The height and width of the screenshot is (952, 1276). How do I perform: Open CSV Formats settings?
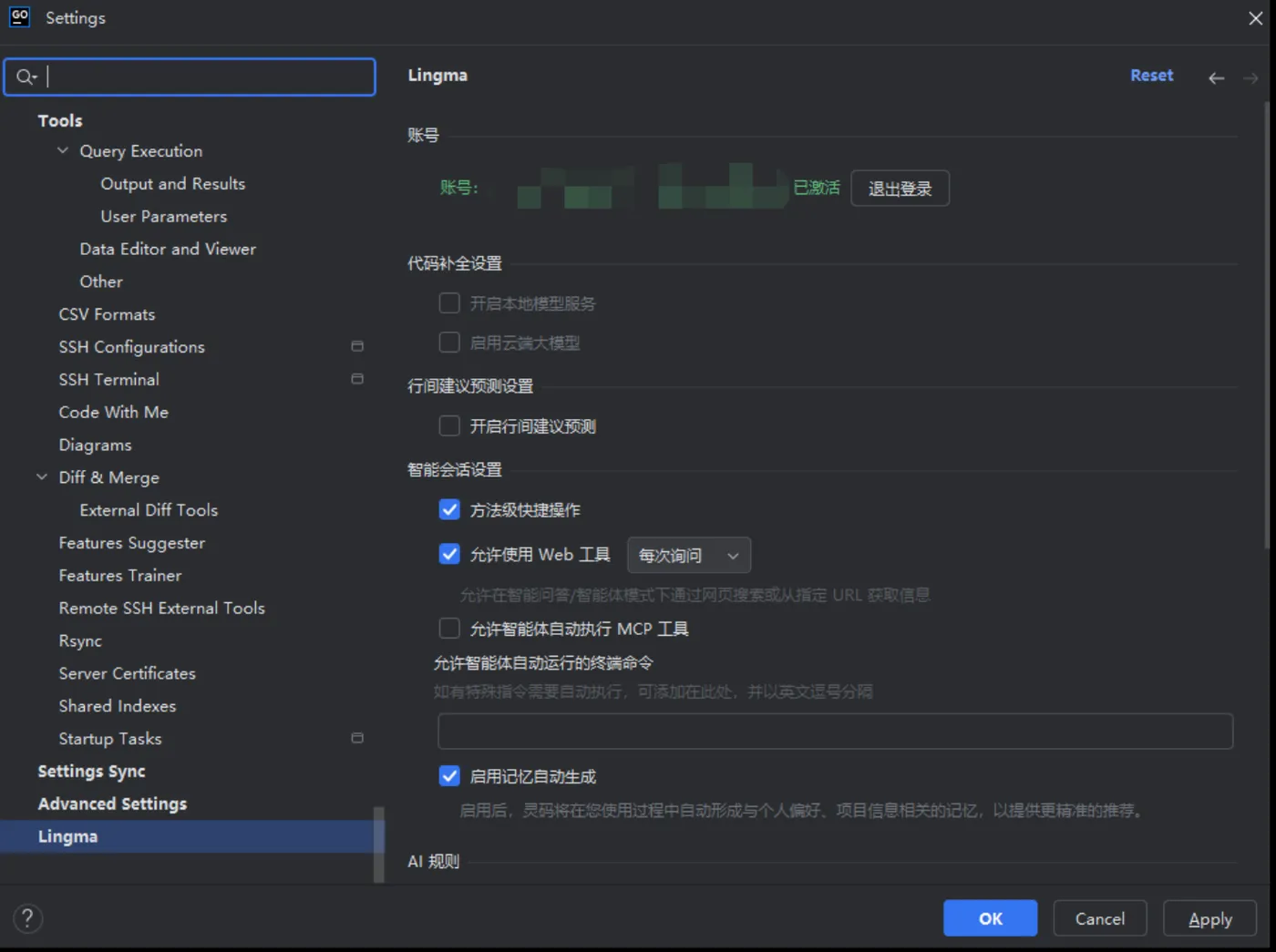[x=107, y=314]
